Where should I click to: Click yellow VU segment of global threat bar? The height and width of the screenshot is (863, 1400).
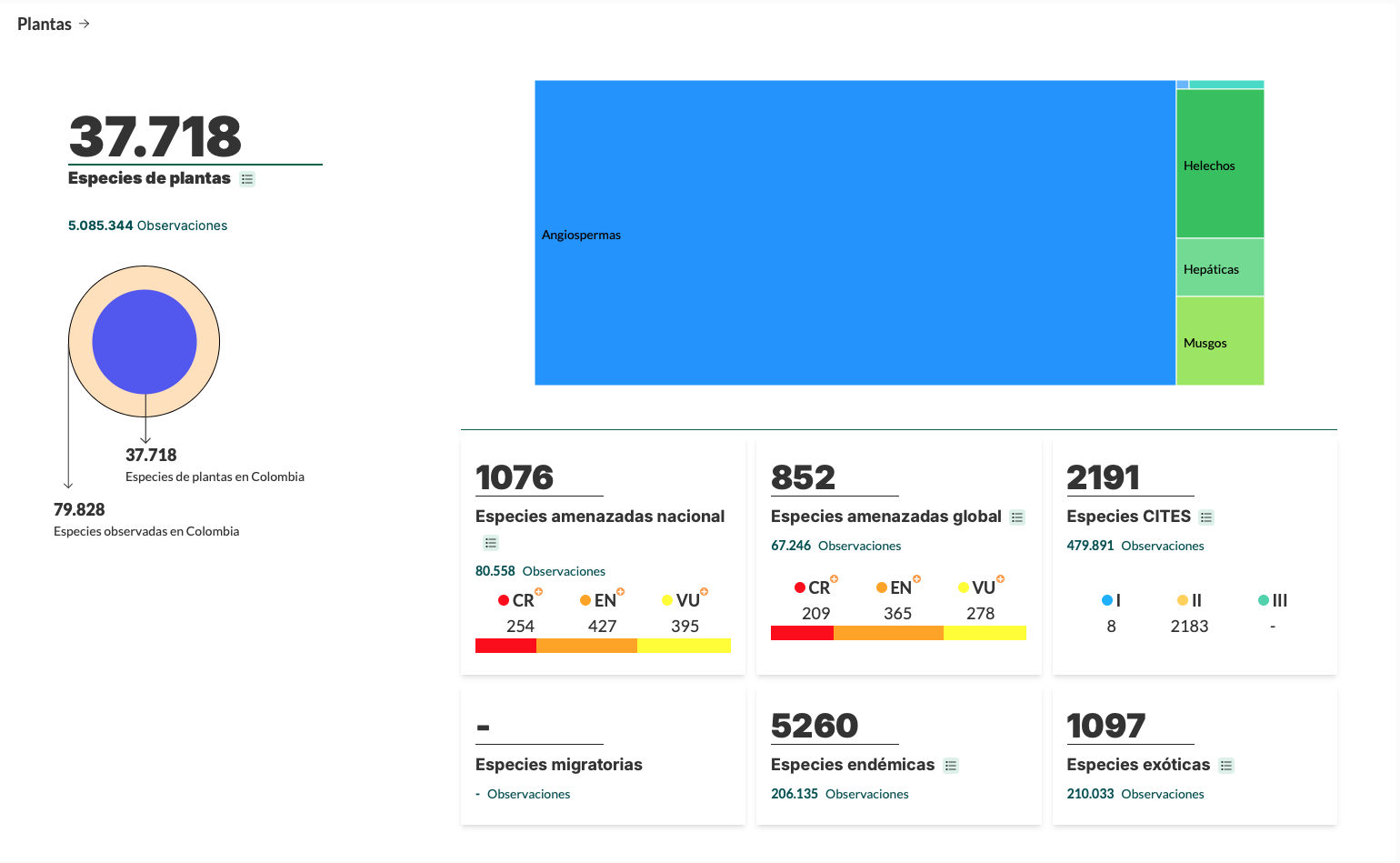point(985,633)
